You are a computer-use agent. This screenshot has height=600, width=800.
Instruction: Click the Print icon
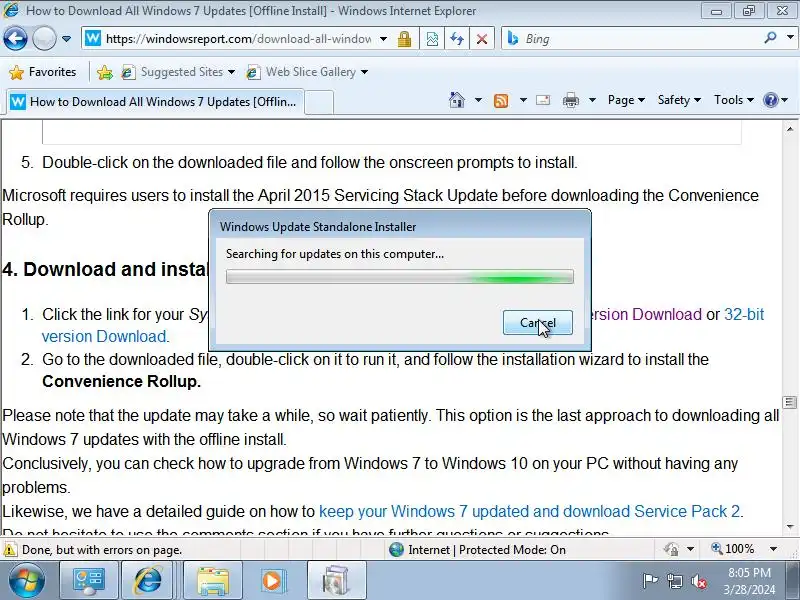click(570, 101)
